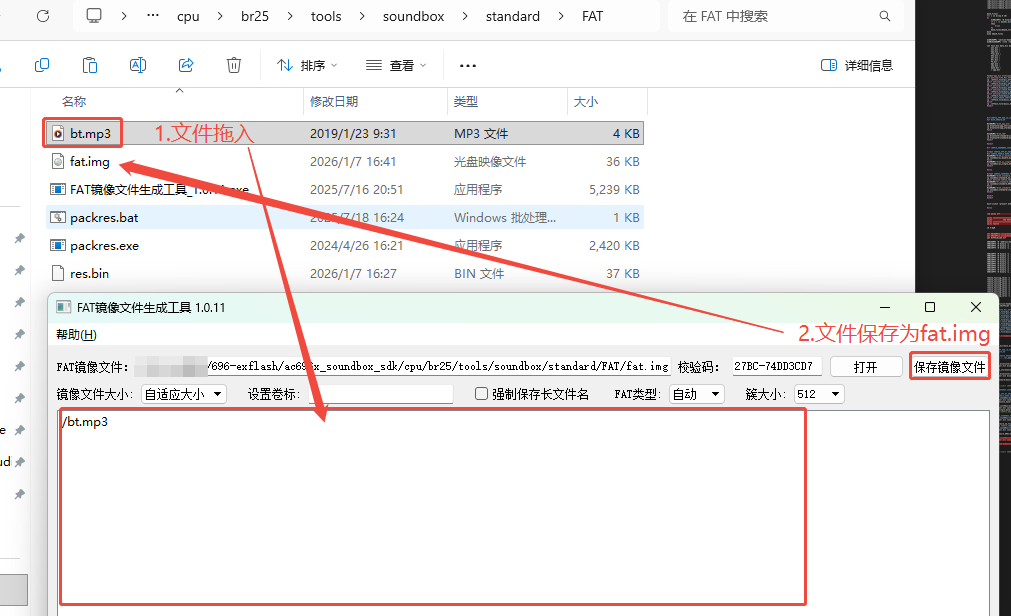
Task: Click the Share icon in the Explorer toolbar
Action: coord(186,65)
